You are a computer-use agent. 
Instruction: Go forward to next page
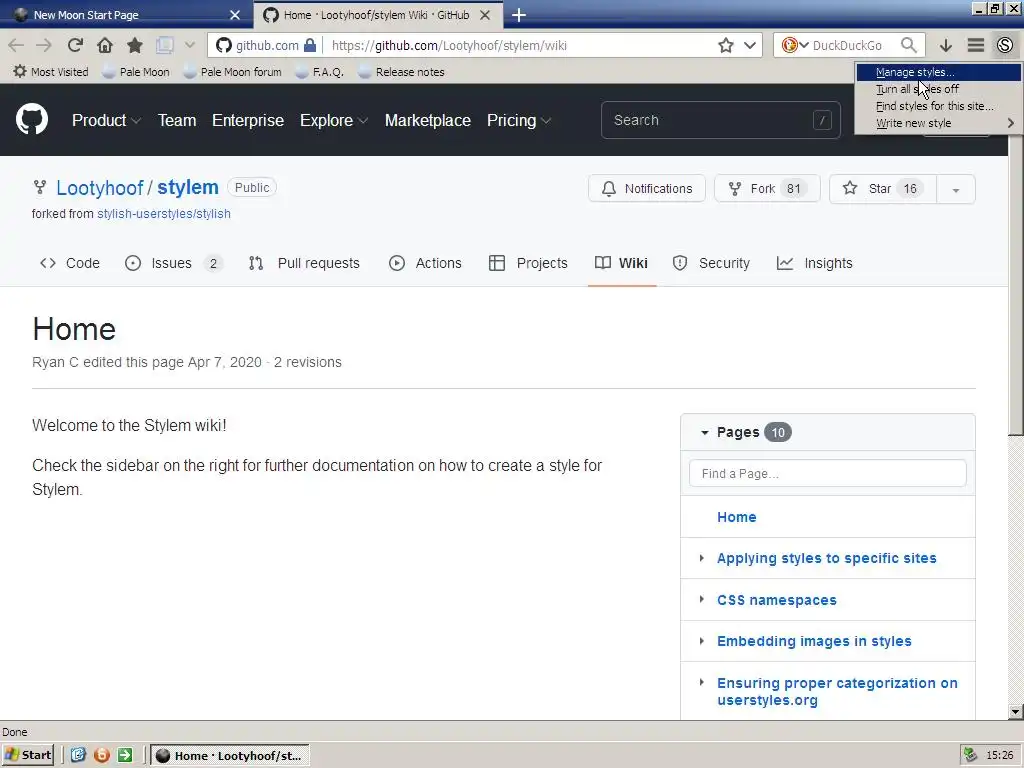[44, 45]
